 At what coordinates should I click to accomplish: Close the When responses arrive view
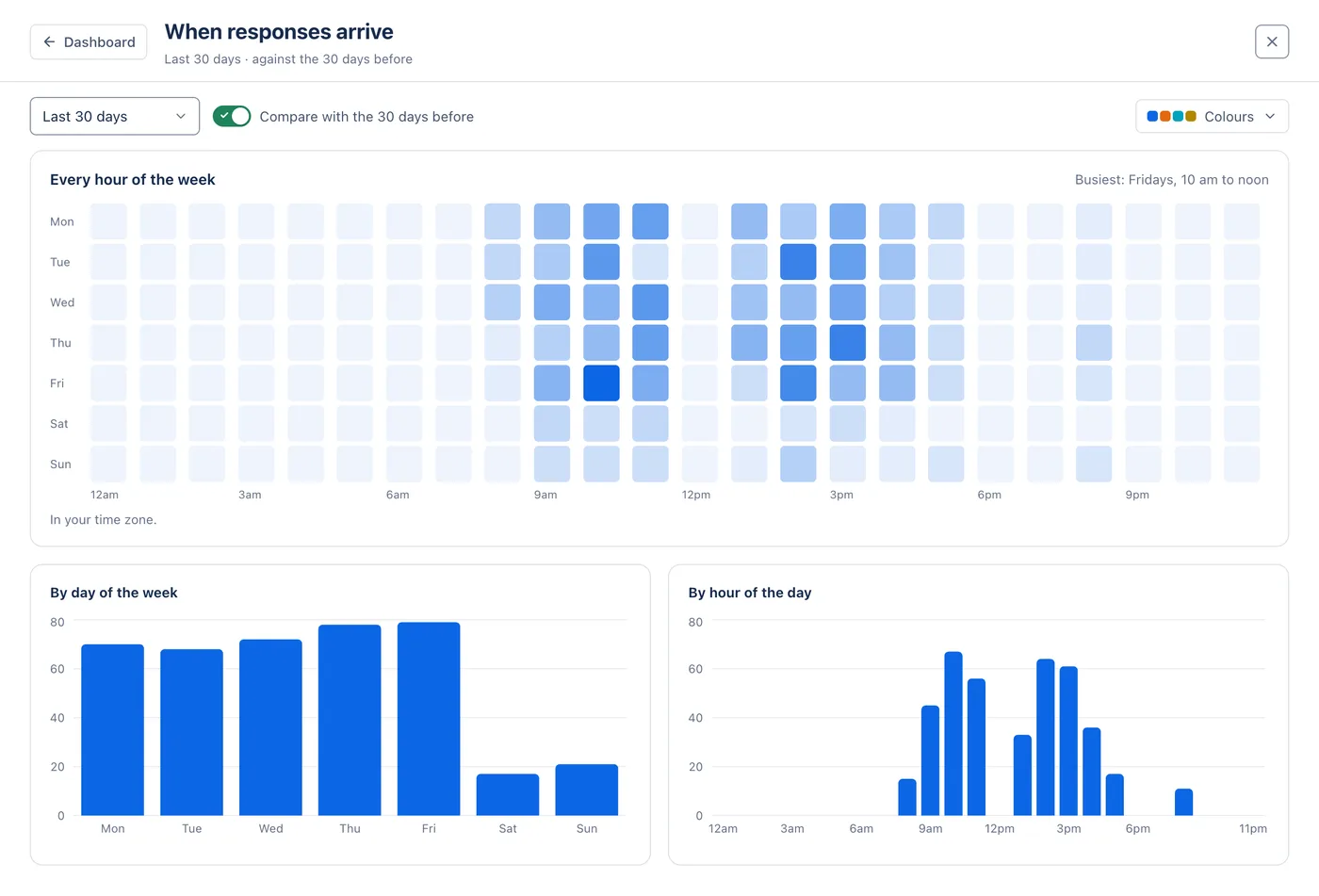tap(1272, 41)
